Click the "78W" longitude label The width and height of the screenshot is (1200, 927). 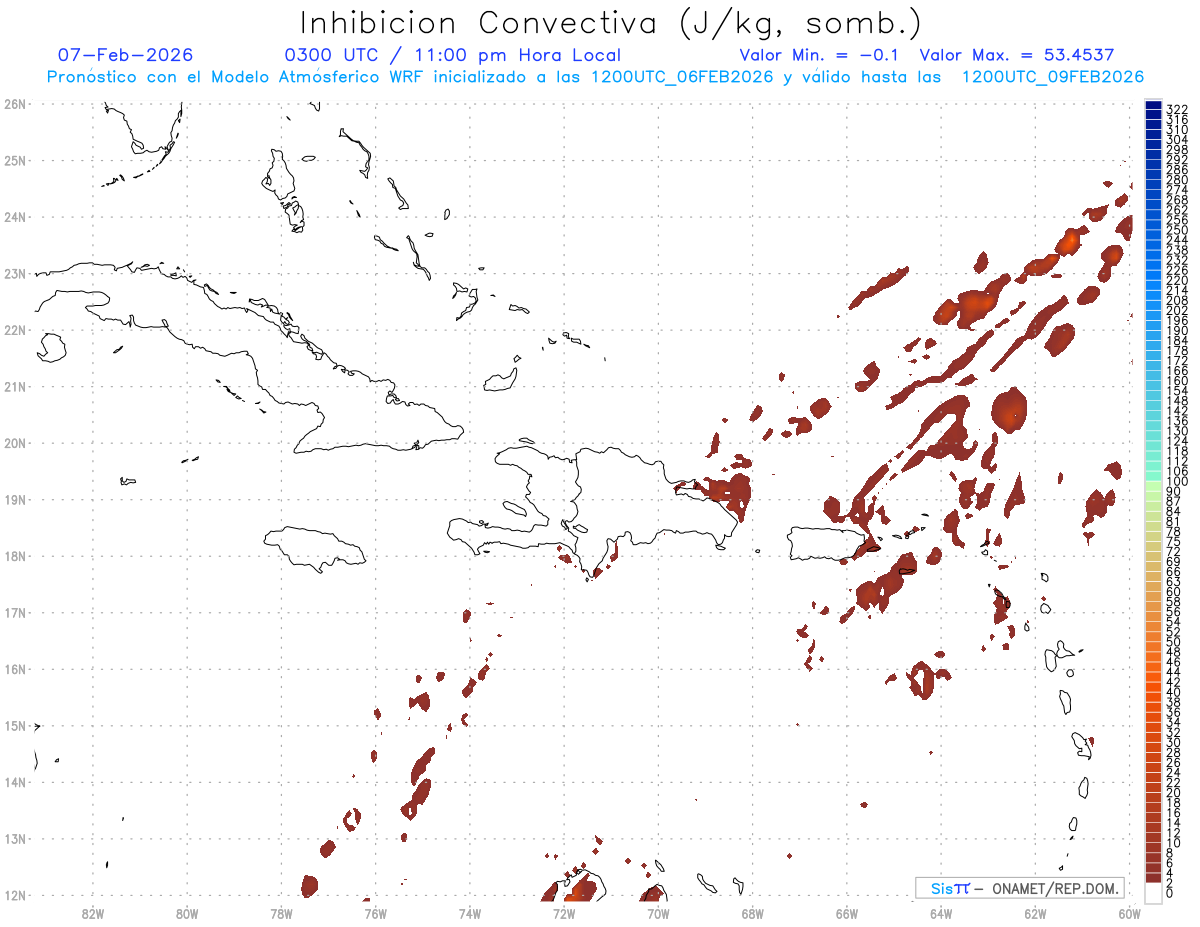(x=281, y=913)
